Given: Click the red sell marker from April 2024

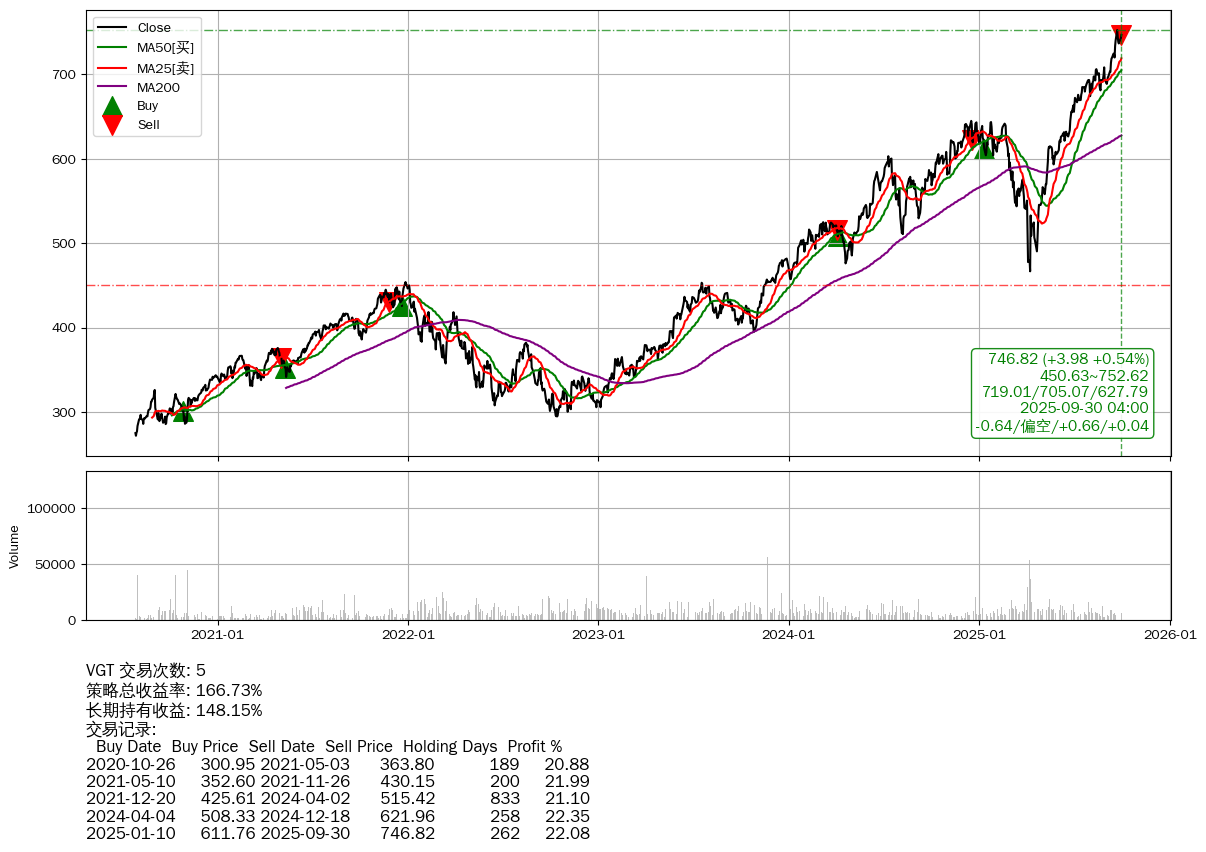Looking at the screenshot, I should tap(837, 228).
